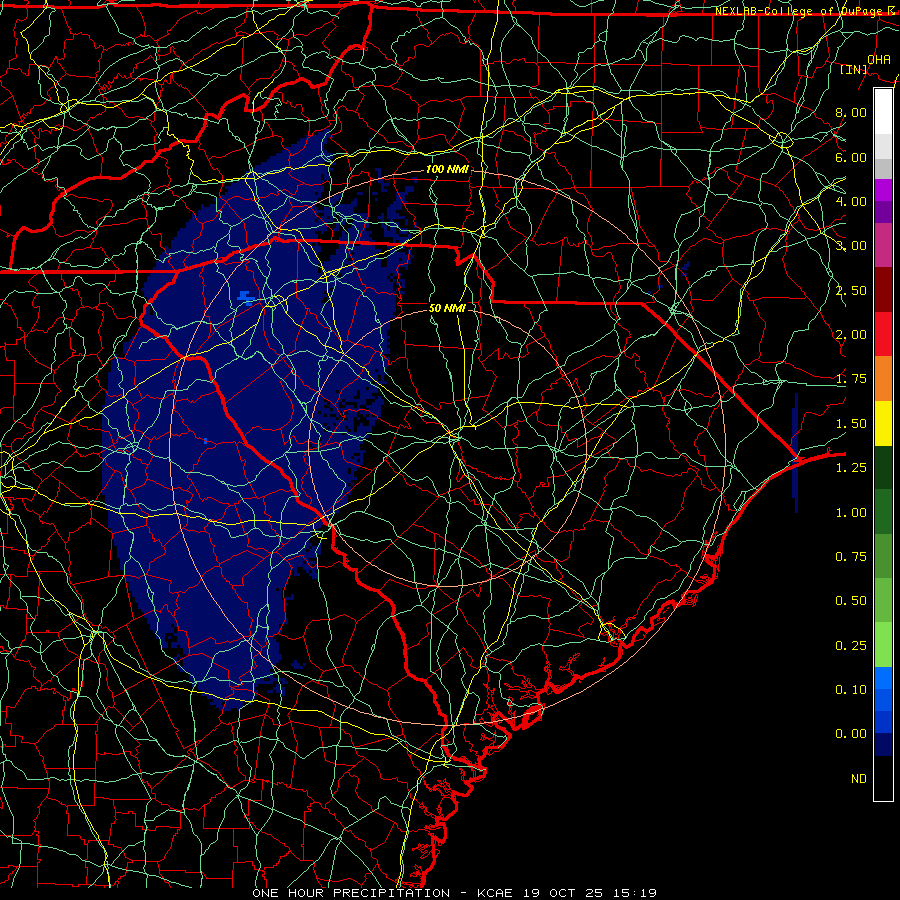Image resolution: width=900 pixels, height=900 pixels.
Task: Click the KCAE radar site identifier
Action: [x=496, y=893]
